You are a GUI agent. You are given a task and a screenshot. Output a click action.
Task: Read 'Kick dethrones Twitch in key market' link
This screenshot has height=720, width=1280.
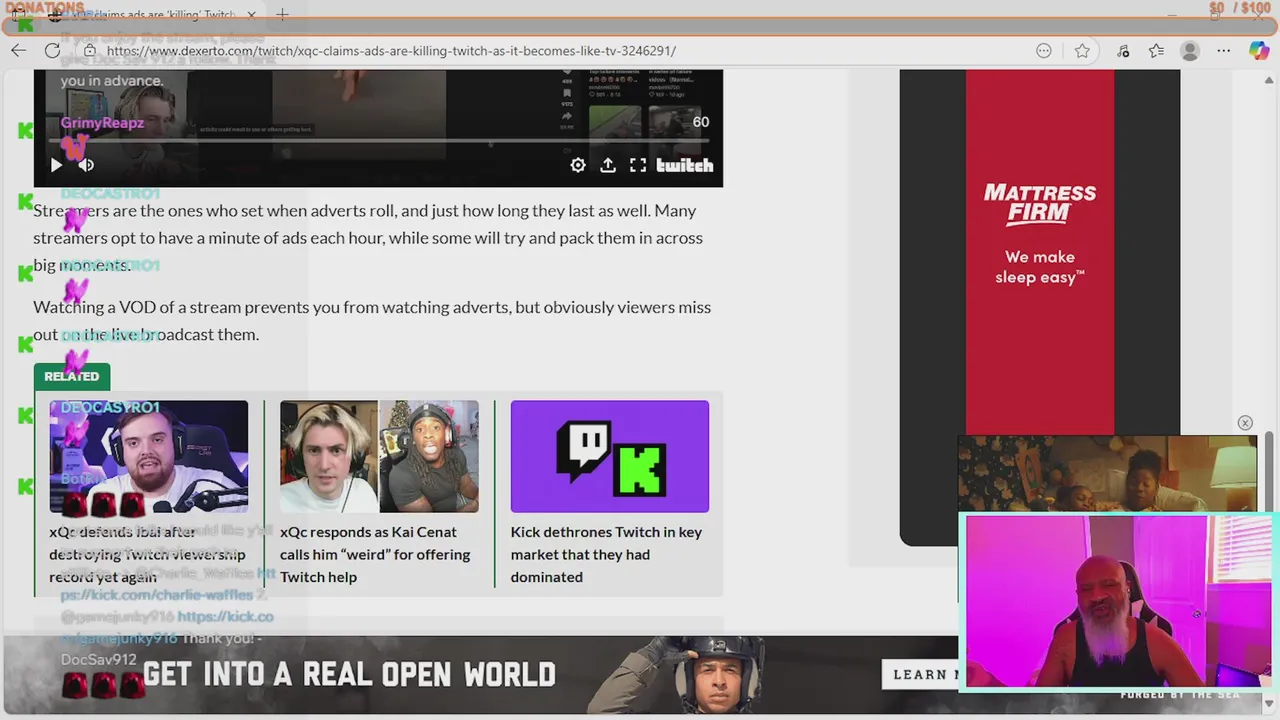click(x=606, y=554)
